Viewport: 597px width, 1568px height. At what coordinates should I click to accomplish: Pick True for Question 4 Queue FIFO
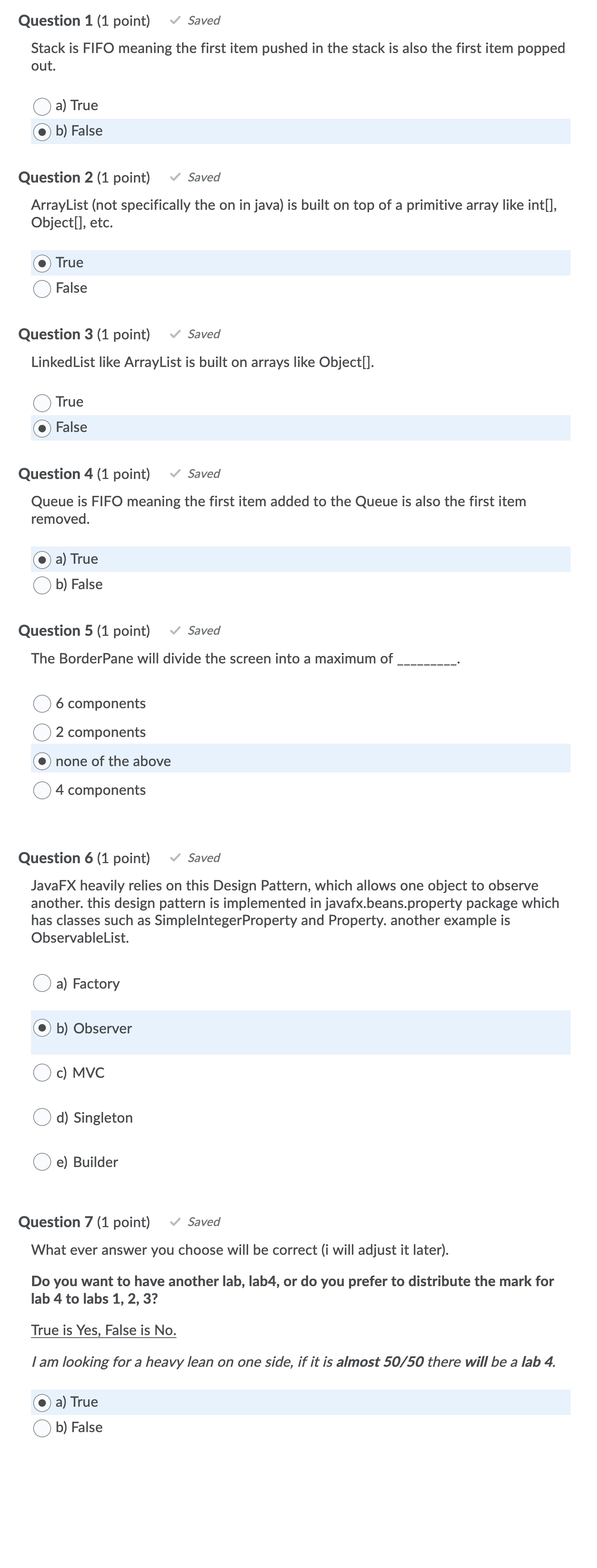click(x=42, y=559)
